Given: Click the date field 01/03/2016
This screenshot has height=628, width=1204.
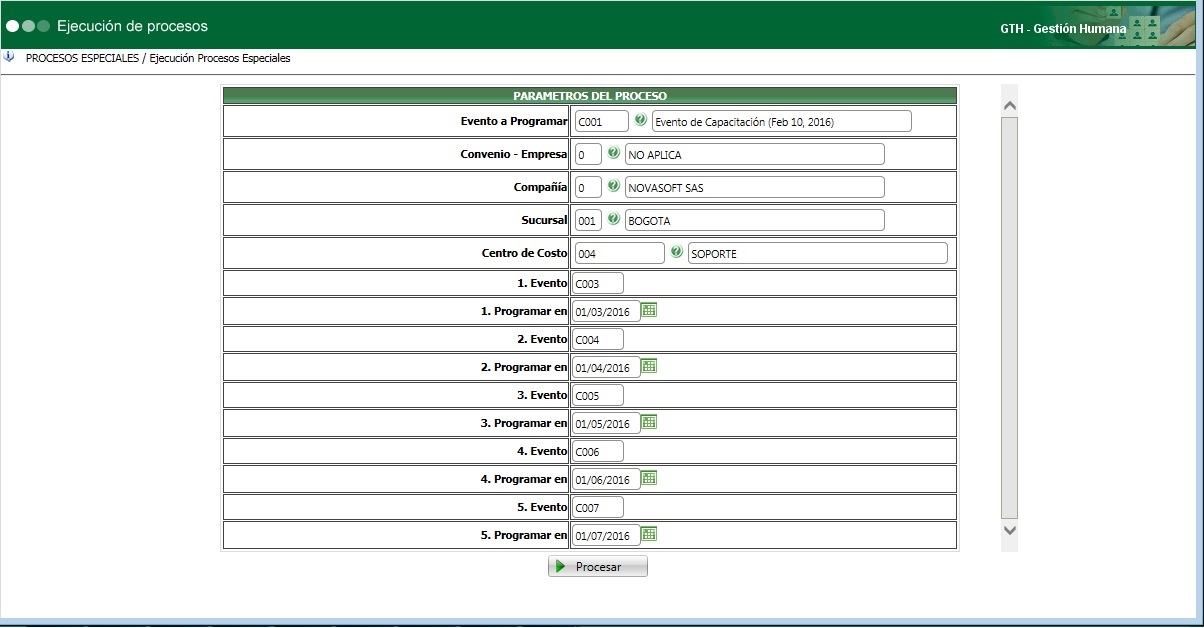Looking at the screenshot, I should [x=606, y=311].
